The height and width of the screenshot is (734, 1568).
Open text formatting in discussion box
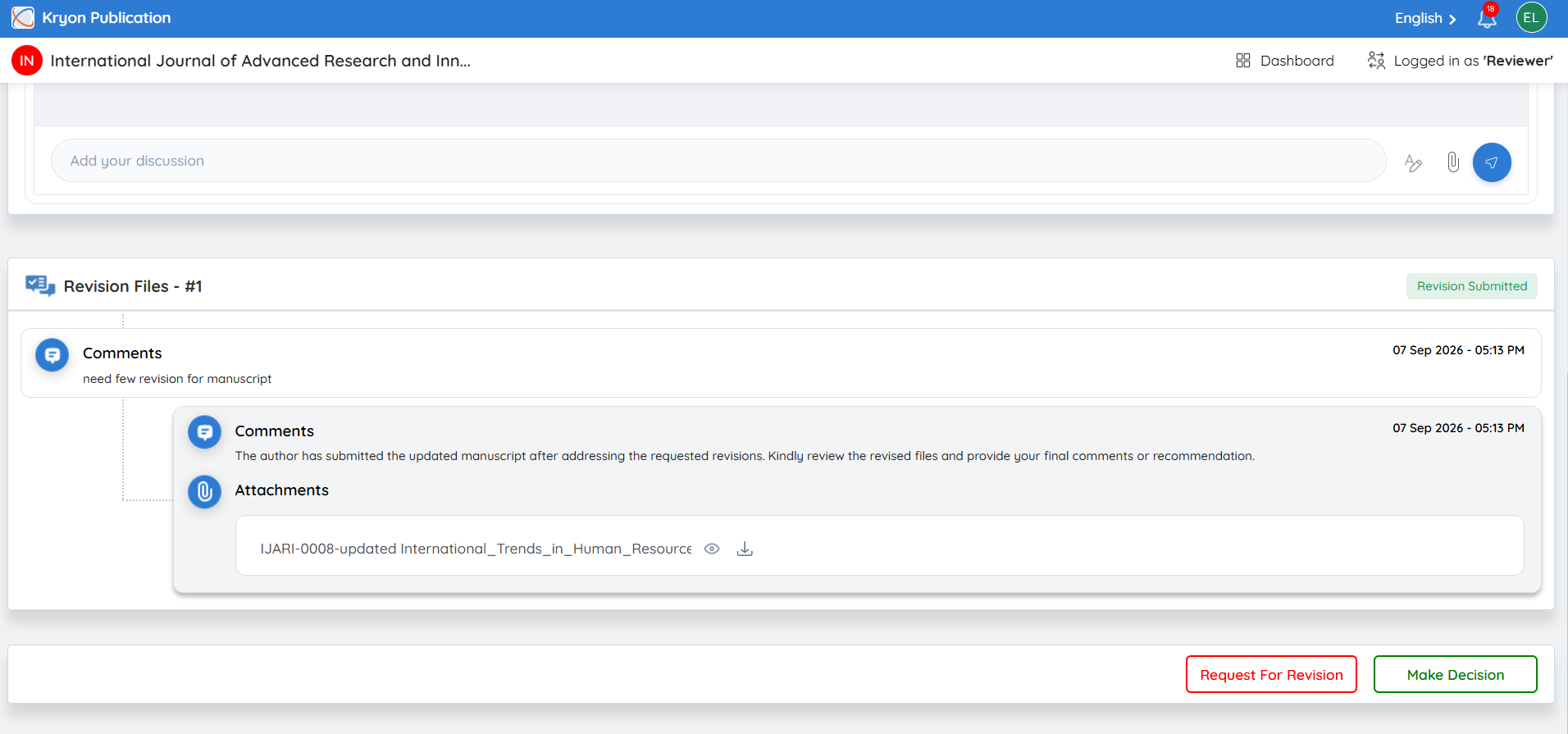tap(1413, 162)
